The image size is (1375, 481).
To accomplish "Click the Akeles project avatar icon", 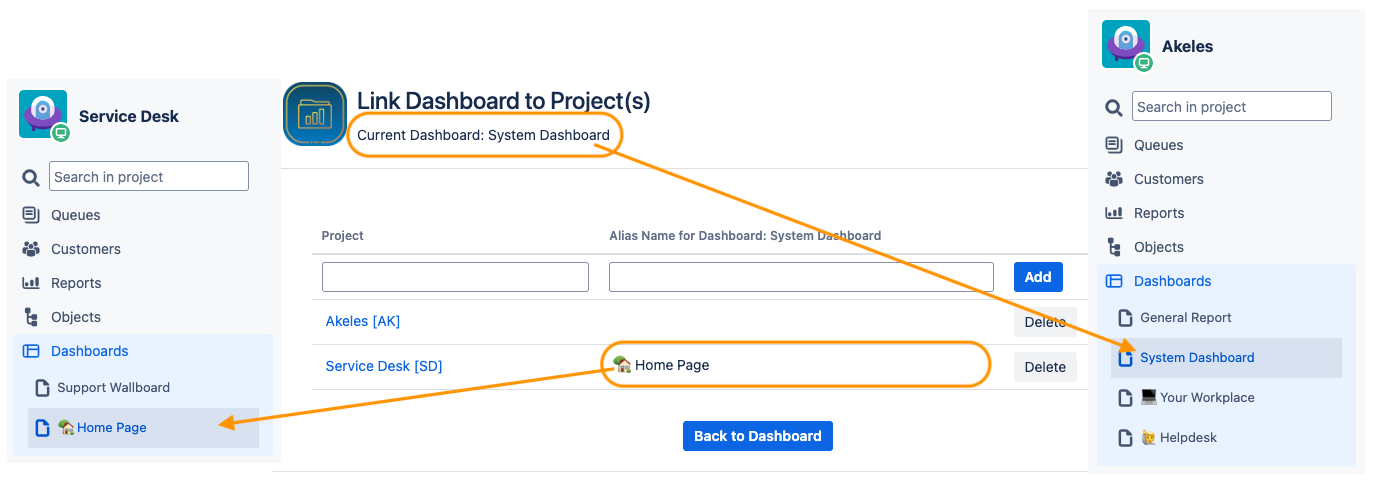I will (x=1126, y=45).
